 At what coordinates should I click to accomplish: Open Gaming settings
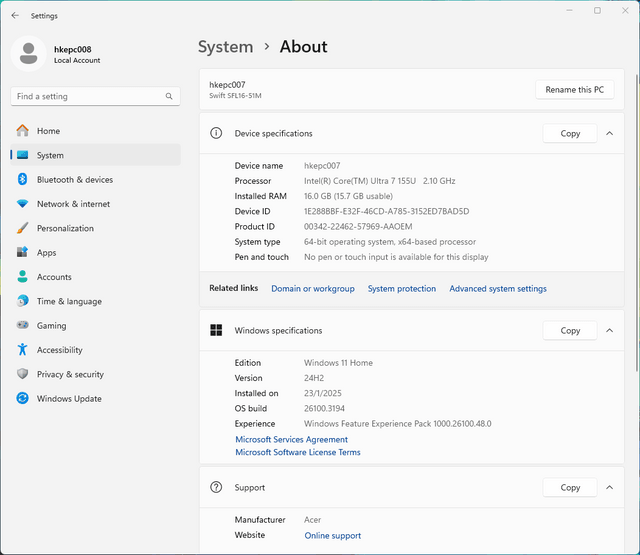click(95, 325)
